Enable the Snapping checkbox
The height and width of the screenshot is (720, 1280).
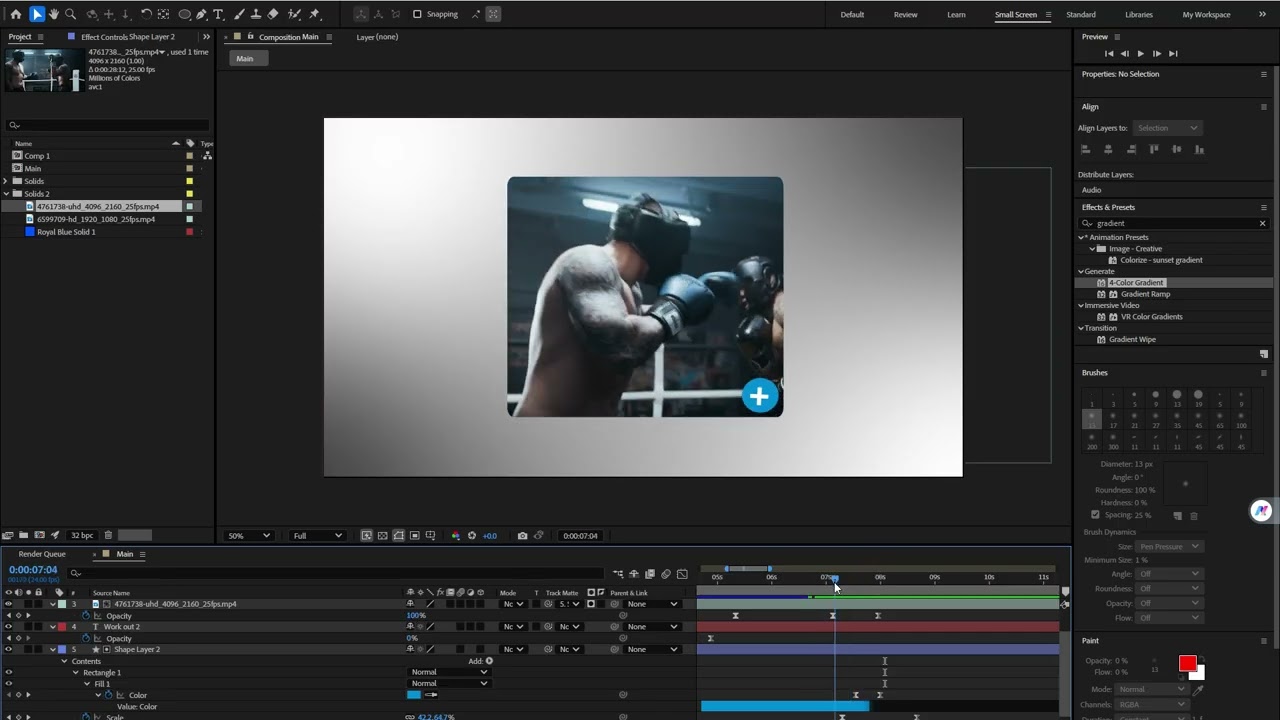[417, 14]
